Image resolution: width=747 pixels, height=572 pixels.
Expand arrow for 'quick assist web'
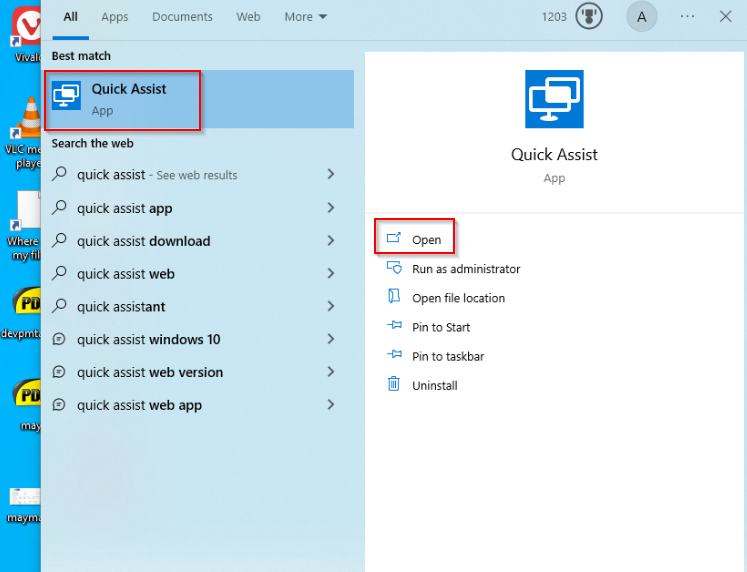pyautogui.click(x=331, y=273)
